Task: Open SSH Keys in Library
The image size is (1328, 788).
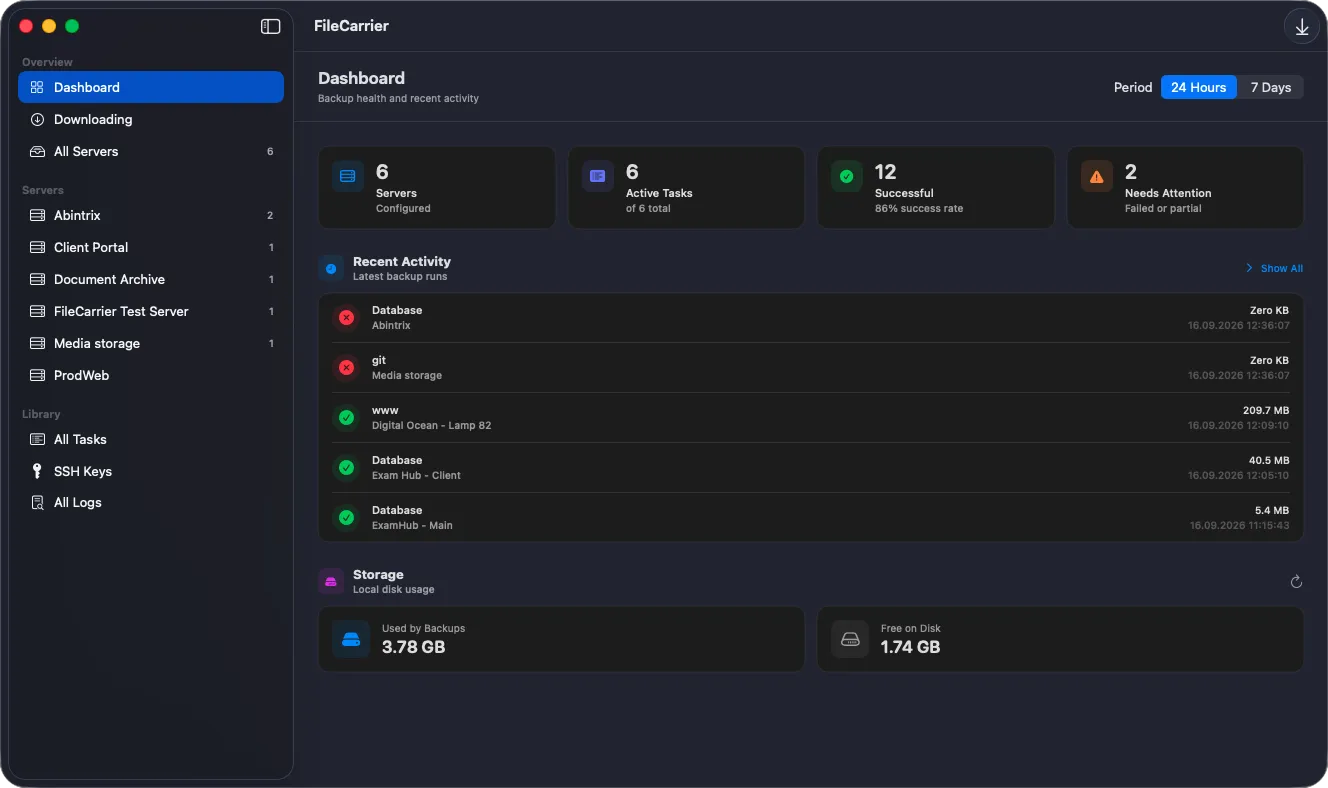Action: click(x=151, y=471)
